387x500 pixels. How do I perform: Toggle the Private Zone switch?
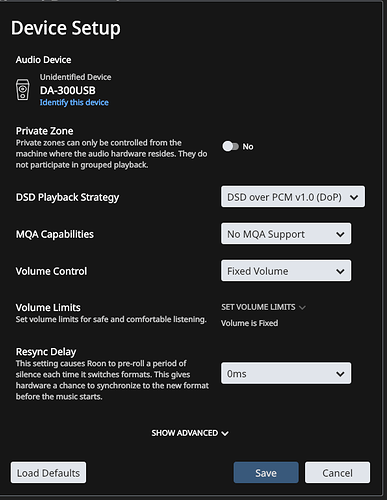pyautogui.click(x=230, y=146)
